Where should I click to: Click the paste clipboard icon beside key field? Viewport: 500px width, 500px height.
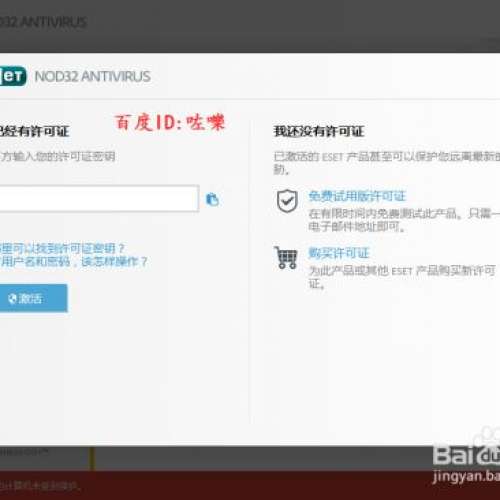click(x=212, y=199)
